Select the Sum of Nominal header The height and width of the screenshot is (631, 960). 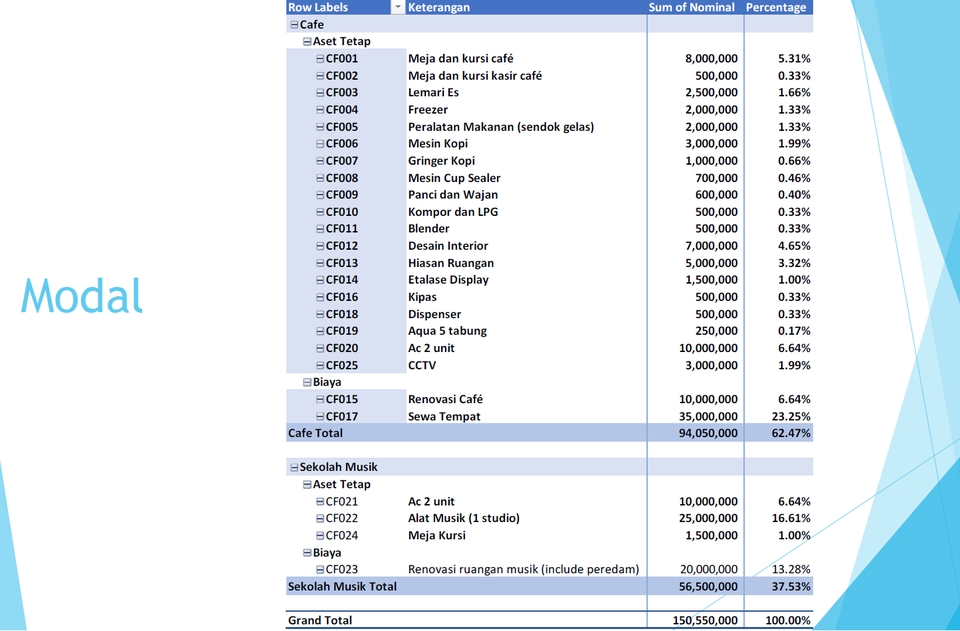[x=691, y=7]
